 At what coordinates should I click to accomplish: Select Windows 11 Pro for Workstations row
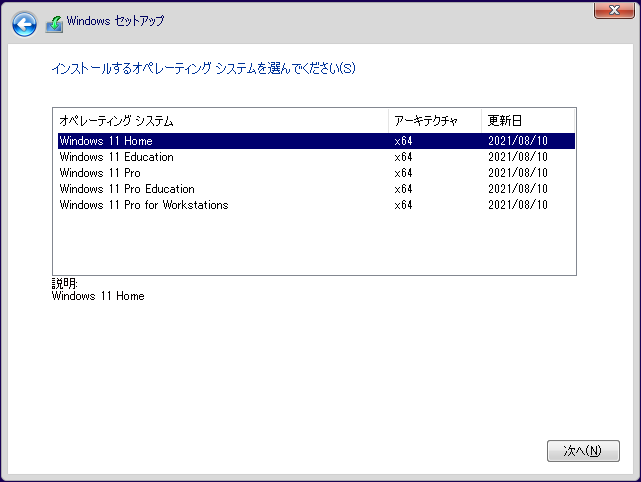tap(316, 204)
